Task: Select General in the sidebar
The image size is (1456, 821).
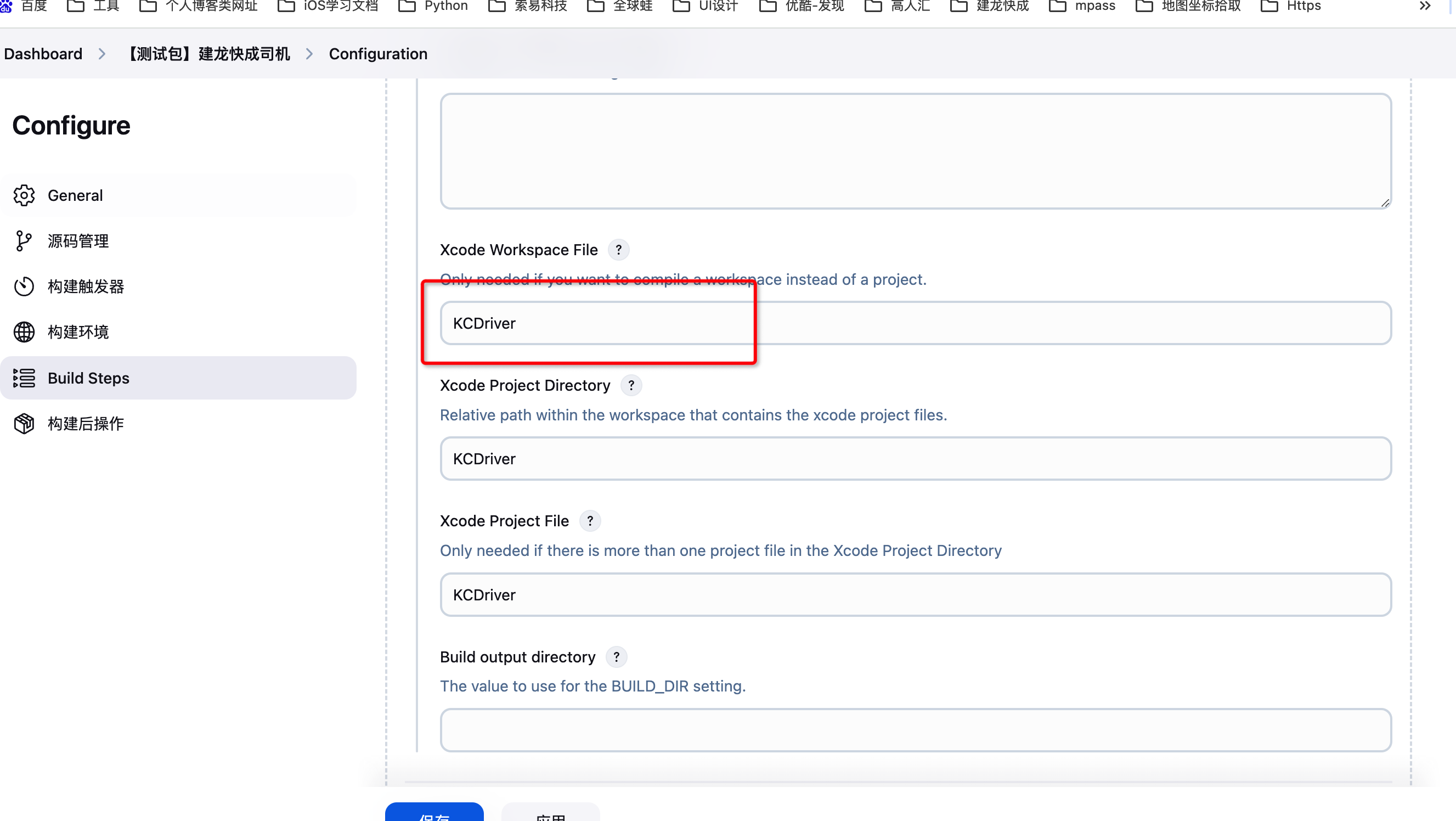Action: [x=179, y=195]
